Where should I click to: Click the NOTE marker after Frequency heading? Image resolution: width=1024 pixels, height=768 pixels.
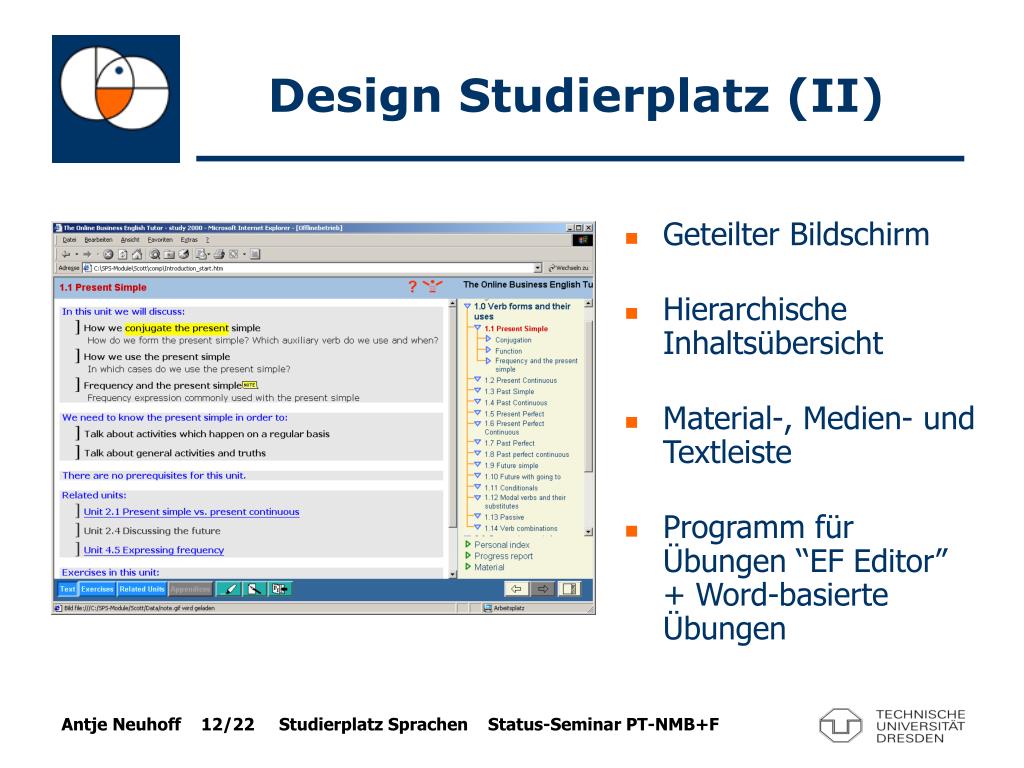click(250, 385)
